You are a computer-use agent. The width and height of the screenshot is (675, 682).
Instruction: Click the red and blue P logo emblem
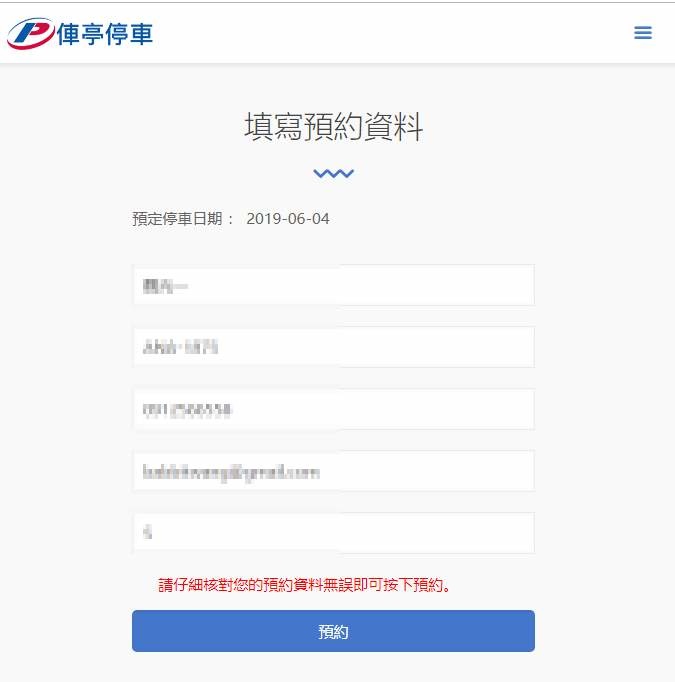click(31, 33)
